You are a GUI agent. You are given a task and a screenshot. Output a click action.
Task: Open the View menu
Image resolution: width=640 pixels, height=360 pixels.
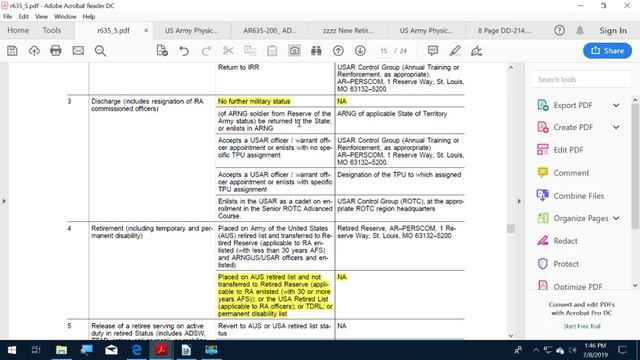[41, 17]
